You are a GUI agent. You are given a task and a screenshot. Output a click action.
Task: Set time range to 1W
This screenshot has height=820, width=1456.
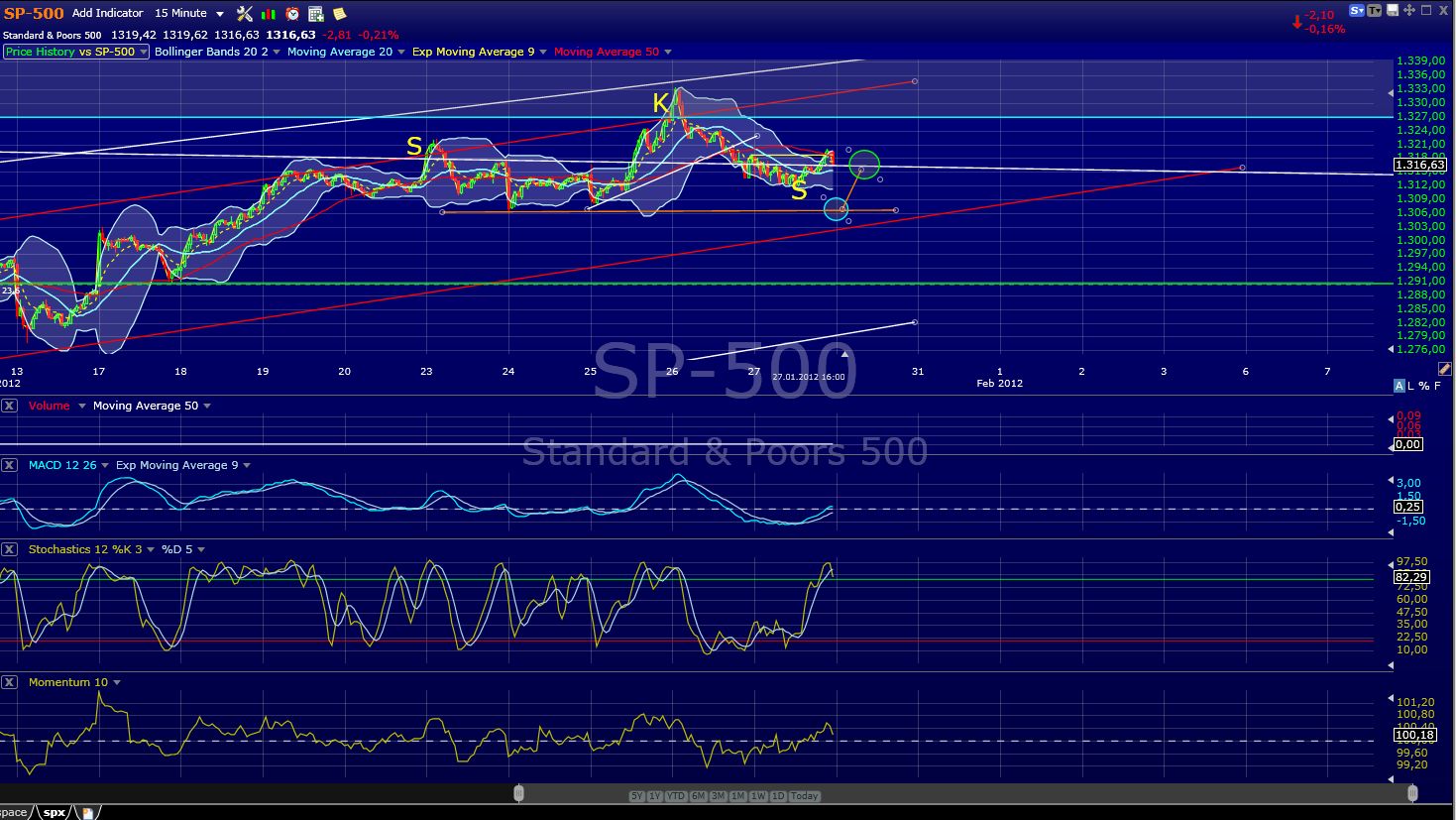pyautogui.click(x=758, y=796)
